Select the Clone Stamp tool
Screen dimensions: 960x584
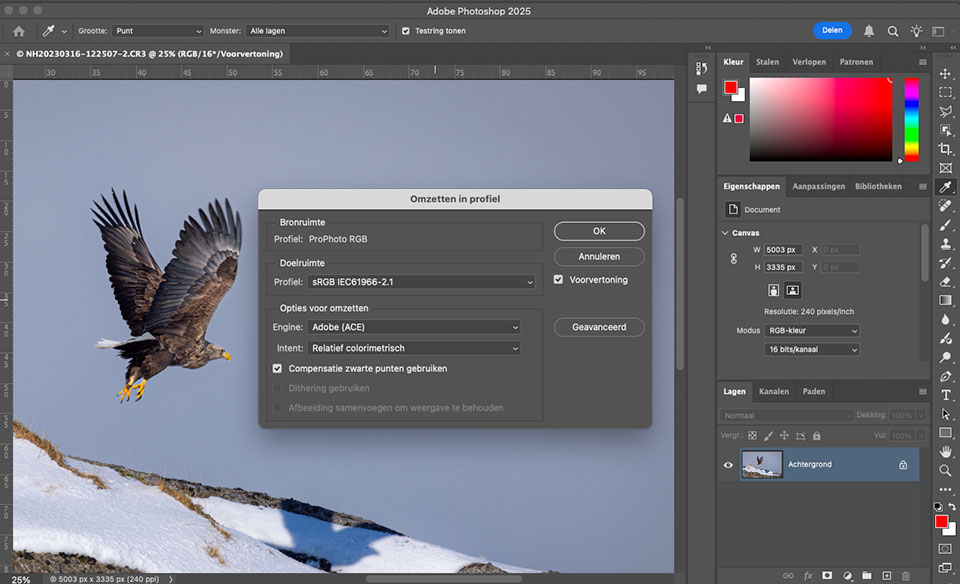(x=945, y=244)
